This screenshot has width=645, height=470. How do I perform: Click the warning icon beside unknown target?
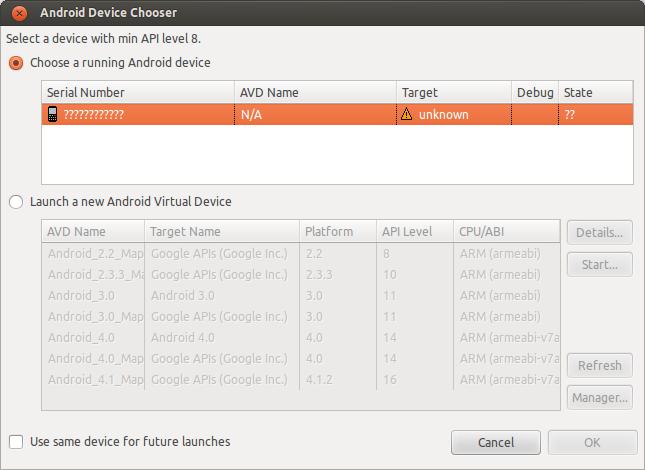point(406,115)
